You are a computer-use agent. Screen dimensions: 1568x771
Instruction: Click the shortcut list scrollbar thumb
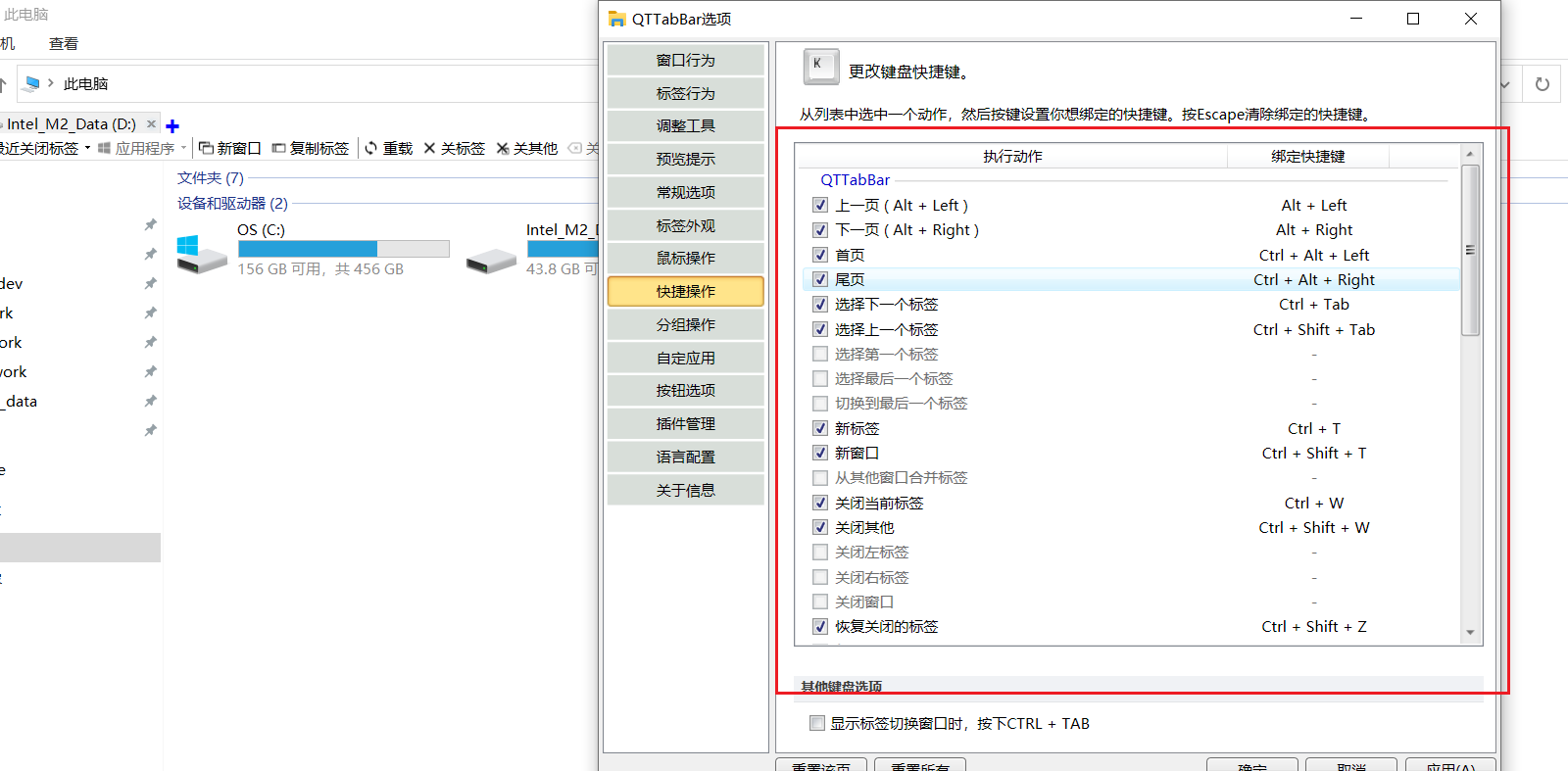coord(1470,250)
